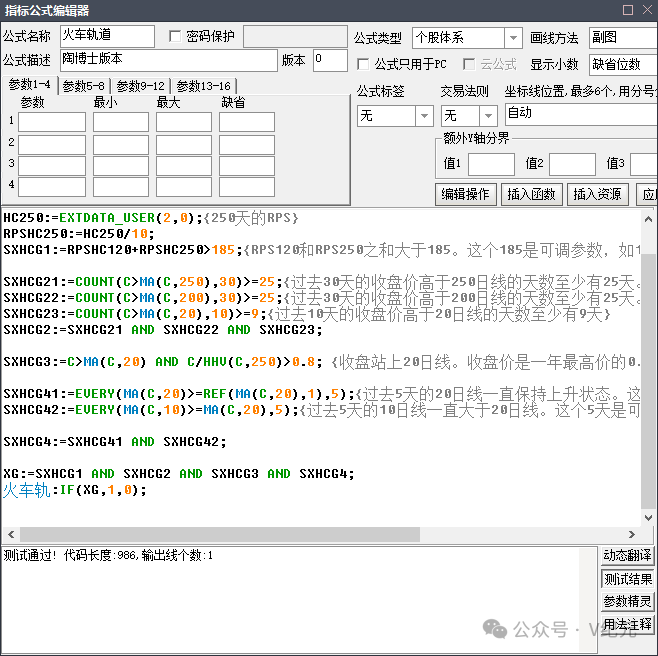Screen dimensions: 658x656
Task: Click the HC250:=EXTDATA_USER code line
Action: (151, 218)
